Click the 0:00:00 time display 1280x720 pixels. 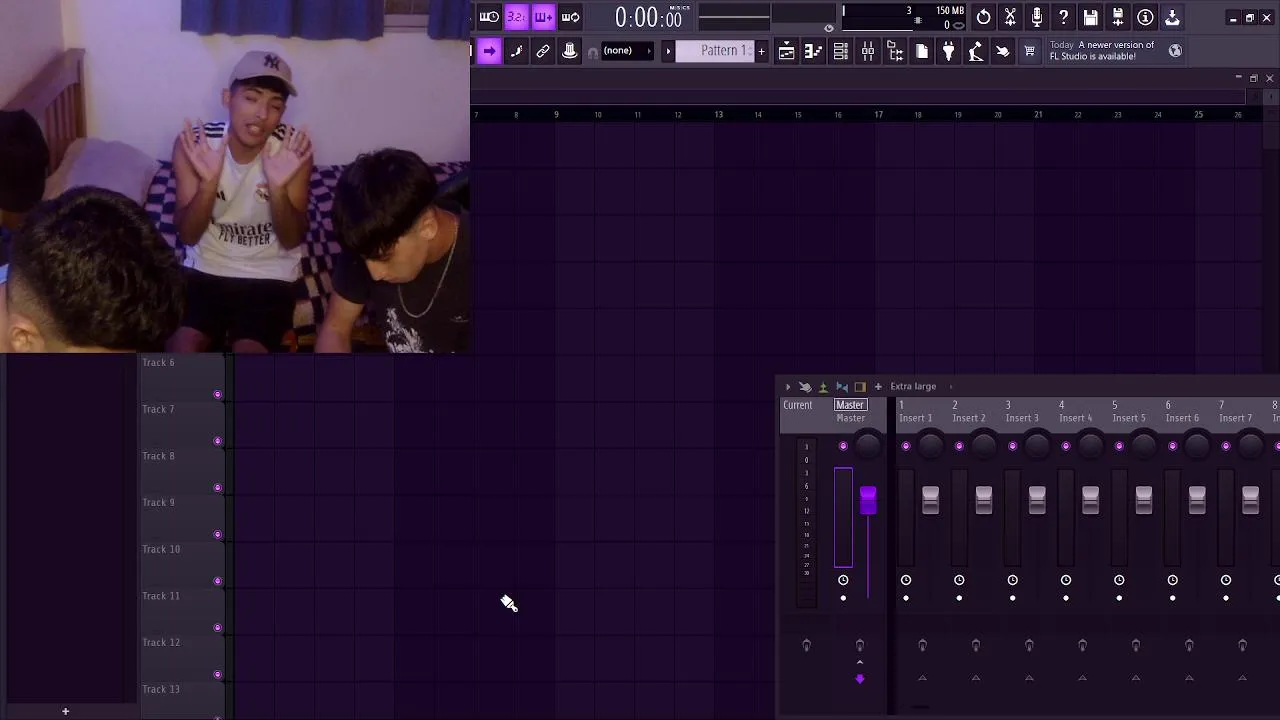point(648,17)
